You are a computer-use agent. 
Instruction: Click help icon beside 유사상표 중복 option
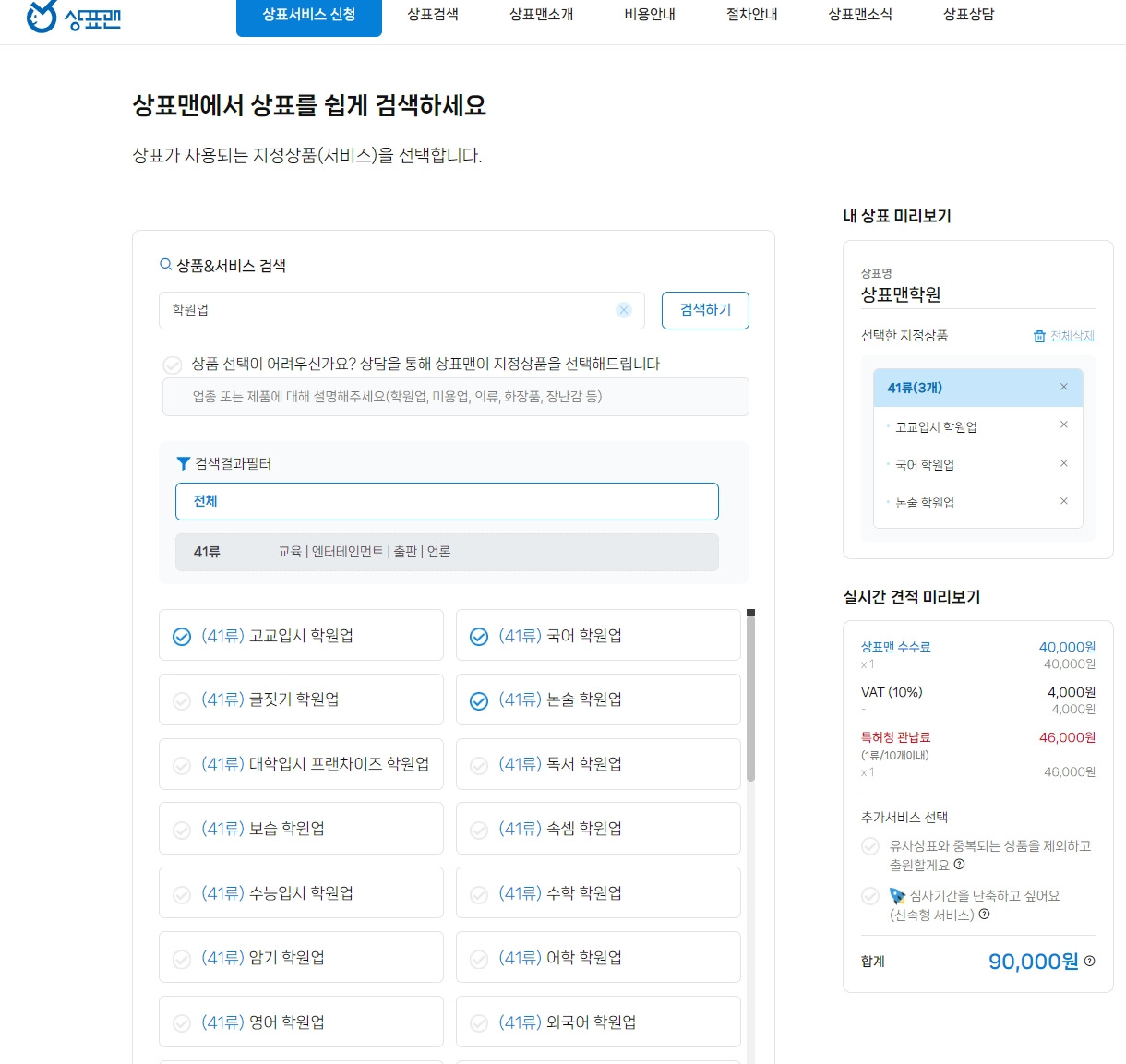click(959, 865)
